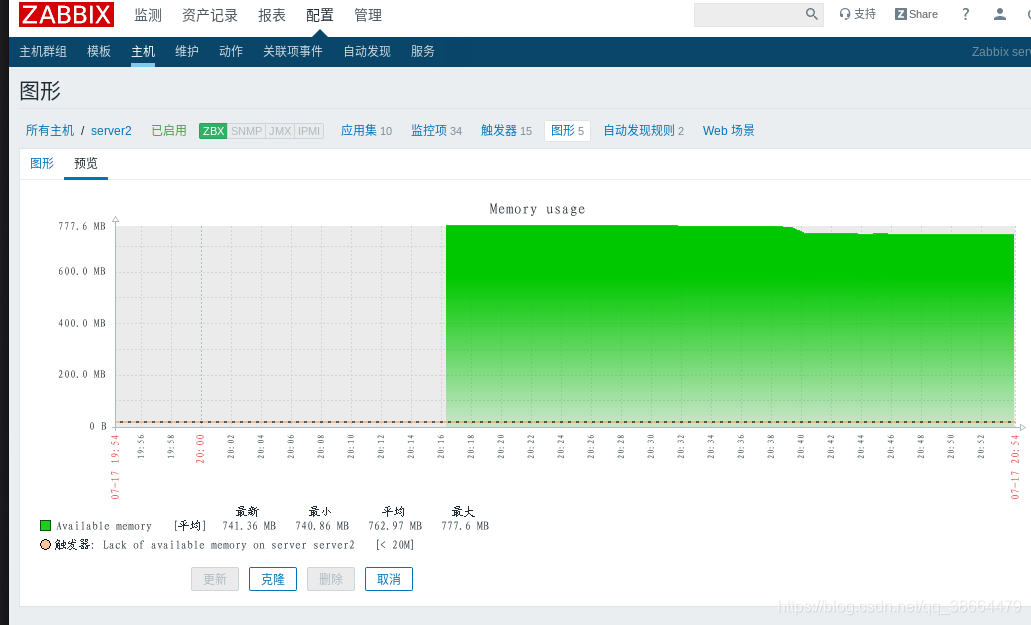Click green Available memory legend swatch
The image size is (1031, 625).
click(45, 526)
